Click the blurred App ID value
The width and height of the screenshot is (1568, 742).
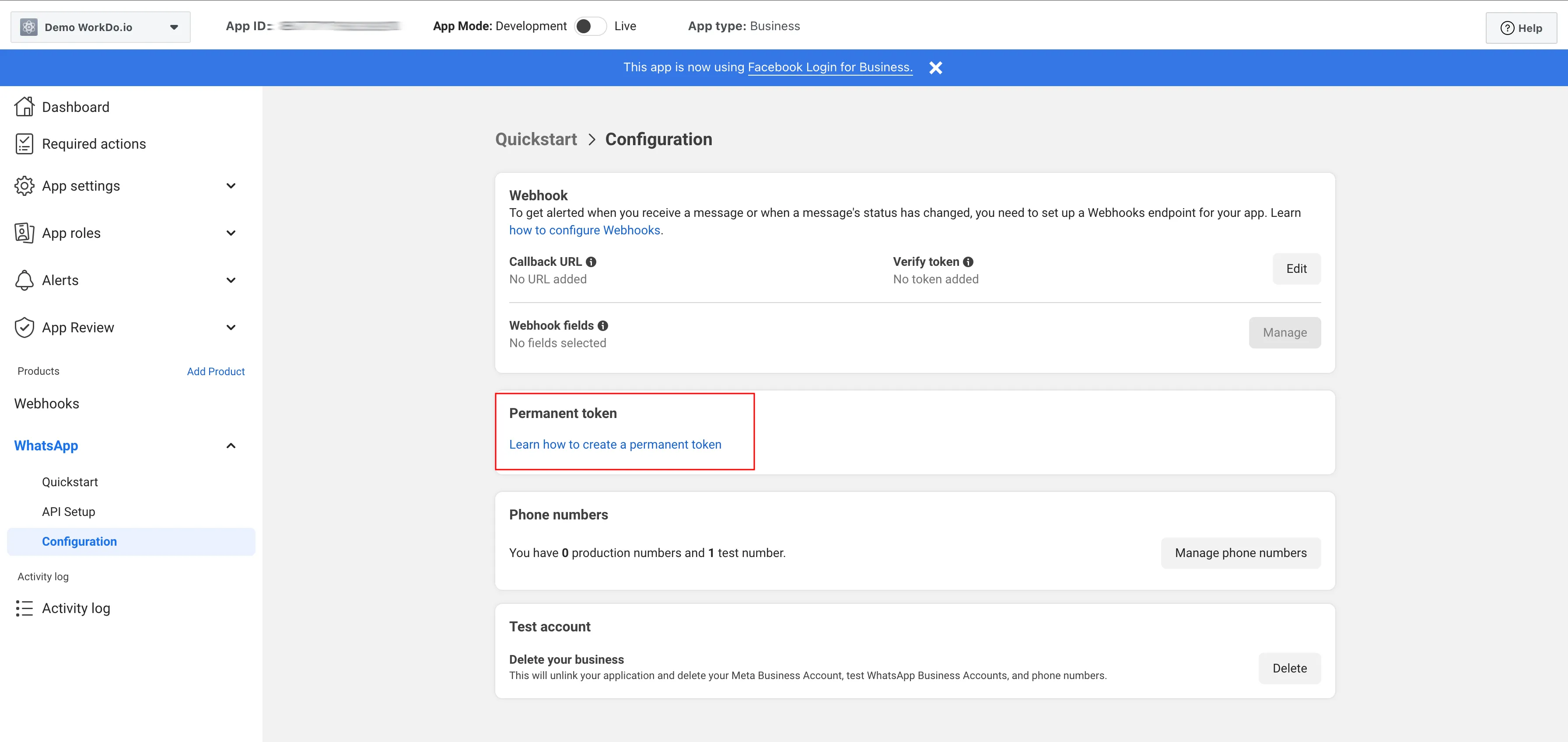339,26
